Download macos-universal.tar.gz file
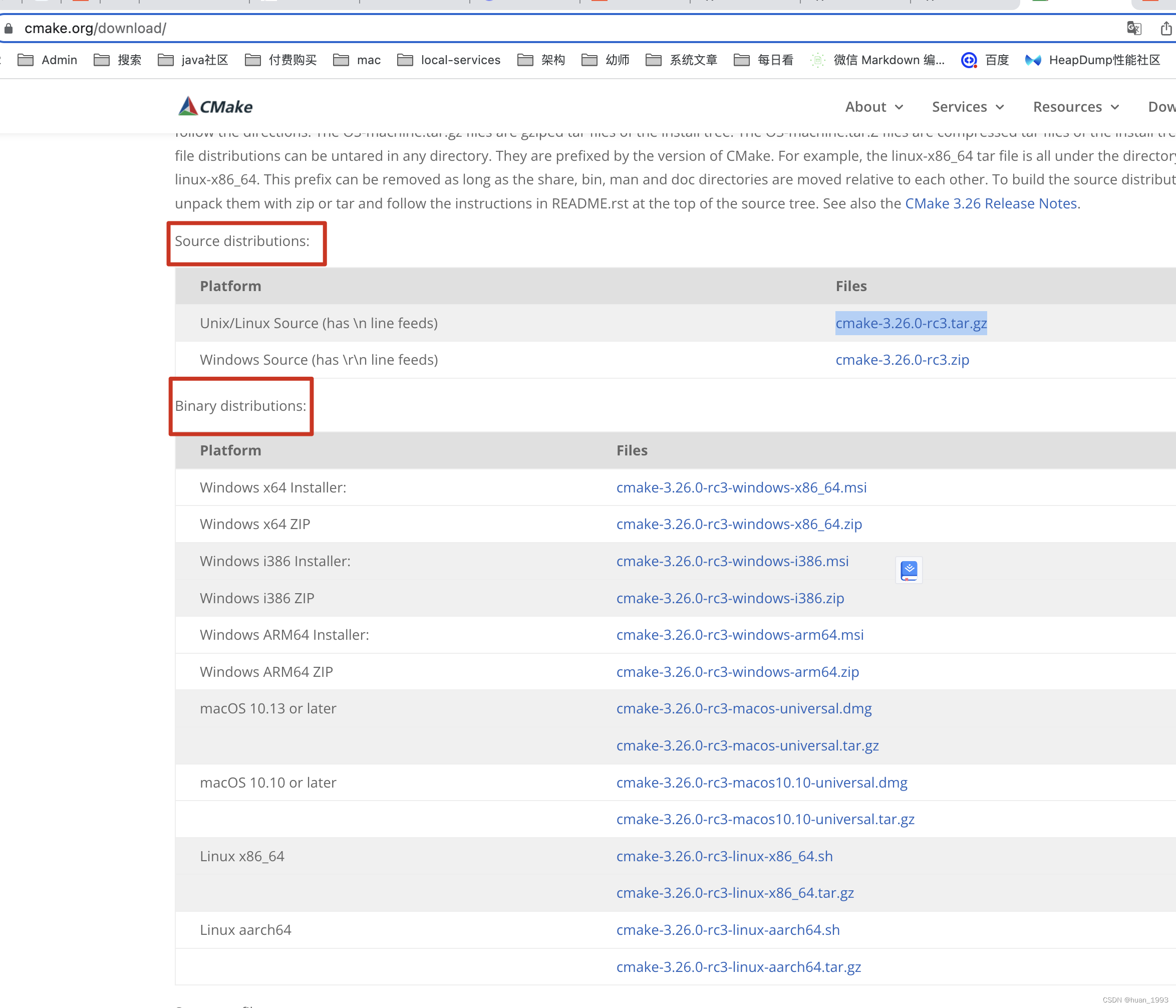This screenshot has width=1176, height=1008. click(x=747, y=745)
